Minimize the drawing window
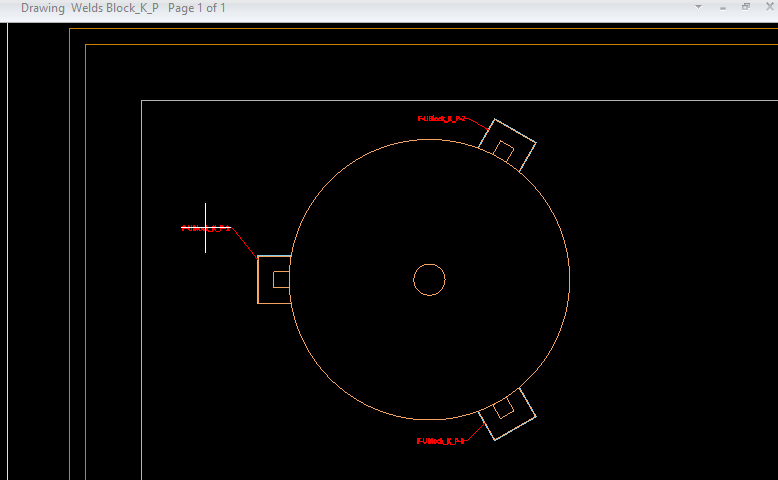 [x=722, y=7]
